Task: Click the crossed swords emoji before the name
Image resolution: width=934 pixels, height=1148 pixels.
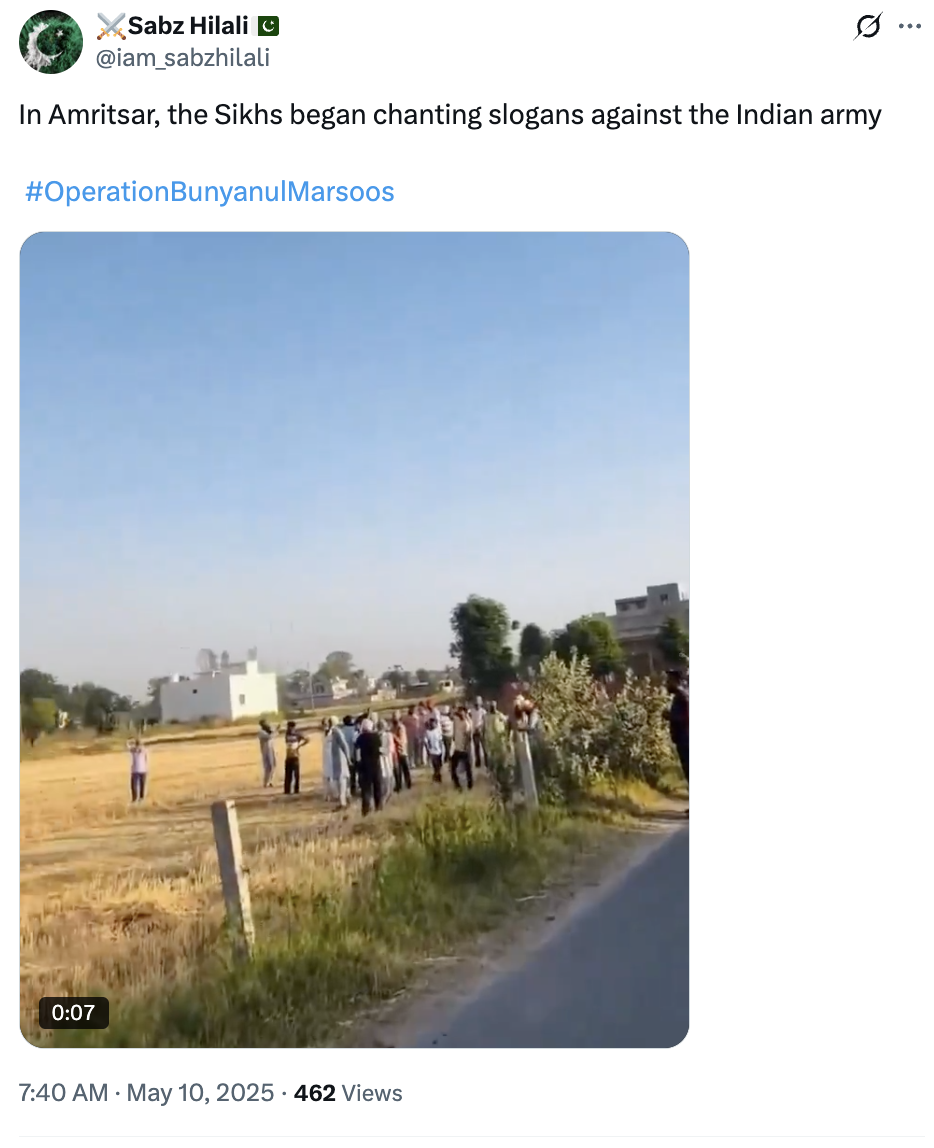Action: 109,26
